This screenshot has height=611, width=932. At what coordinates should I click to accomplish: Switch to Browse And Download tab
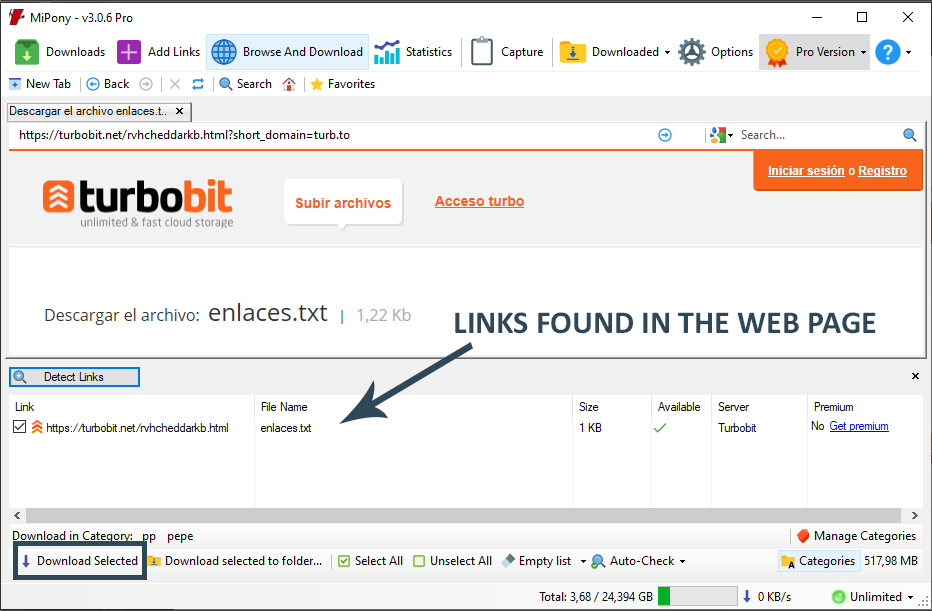click(x=288, y=52)
